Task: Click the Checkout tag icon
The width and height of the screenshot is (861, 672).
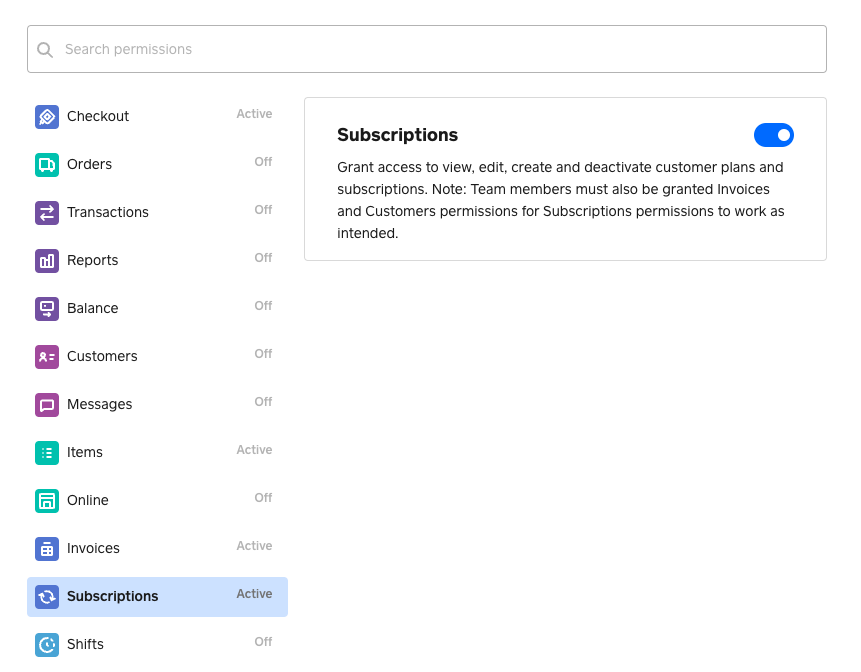Action: point(47,117)
